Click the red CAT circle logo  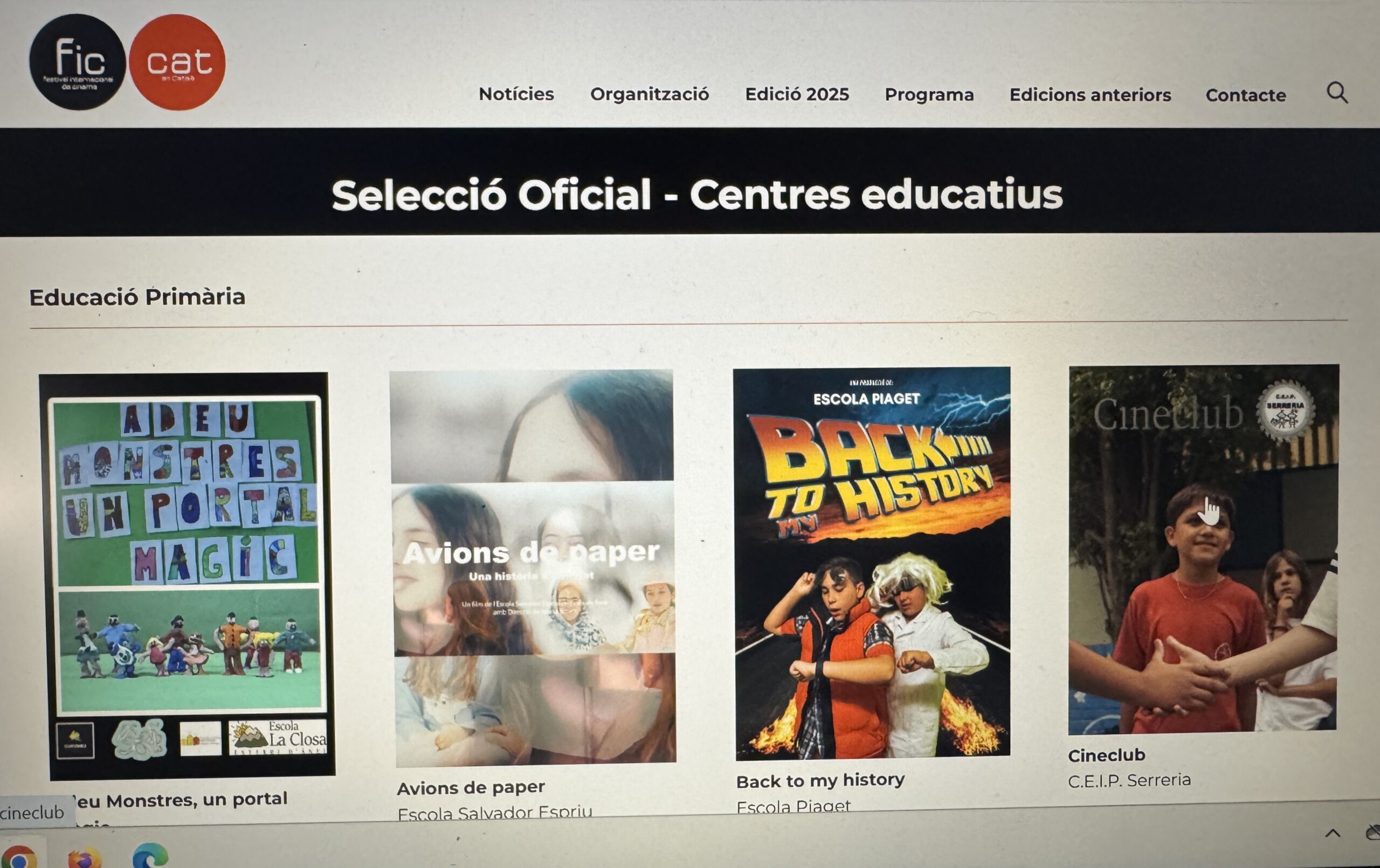tap(177, 62)
